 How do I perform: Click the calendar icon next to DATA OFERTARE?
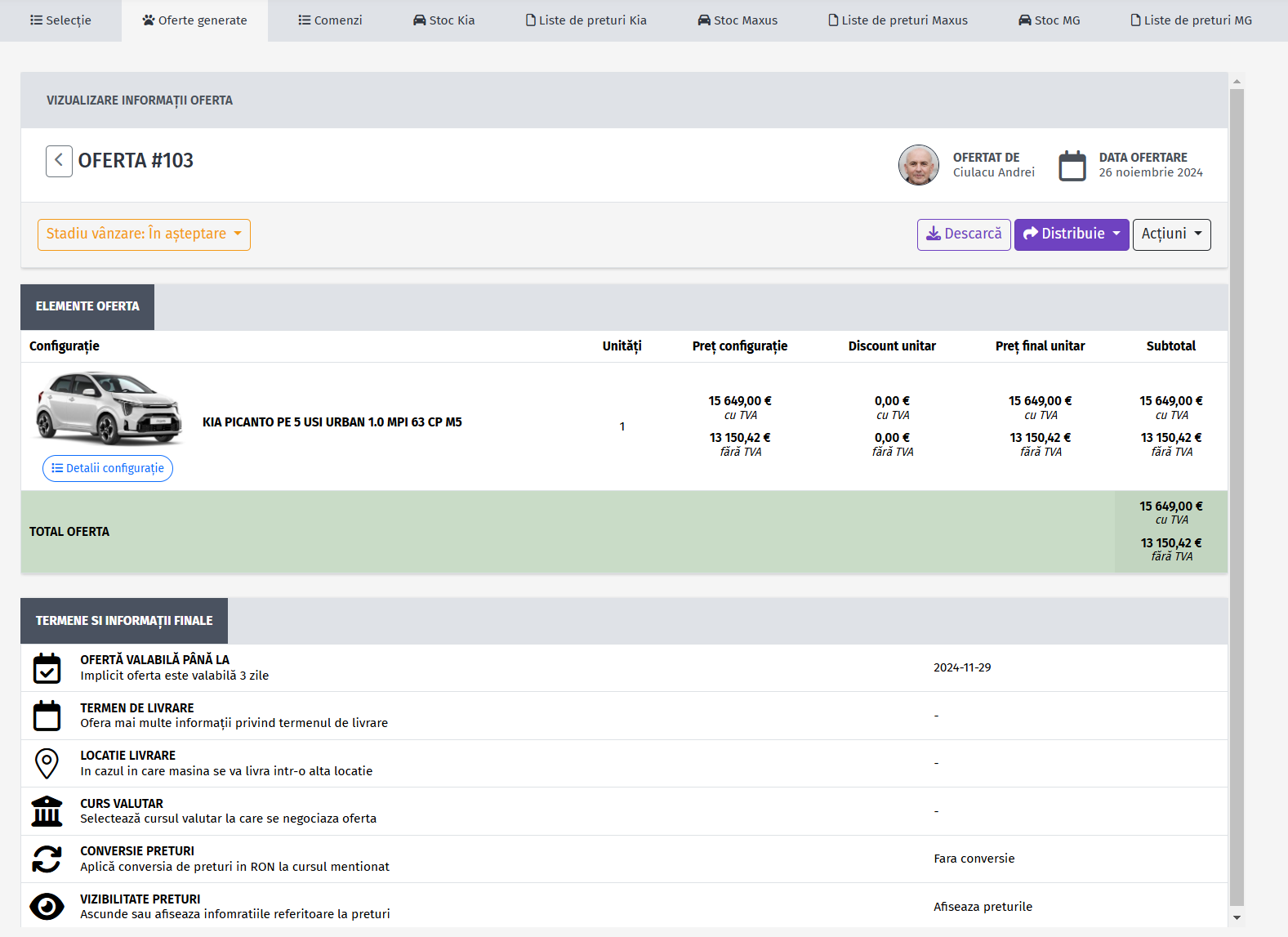(x=1072, y=165)
